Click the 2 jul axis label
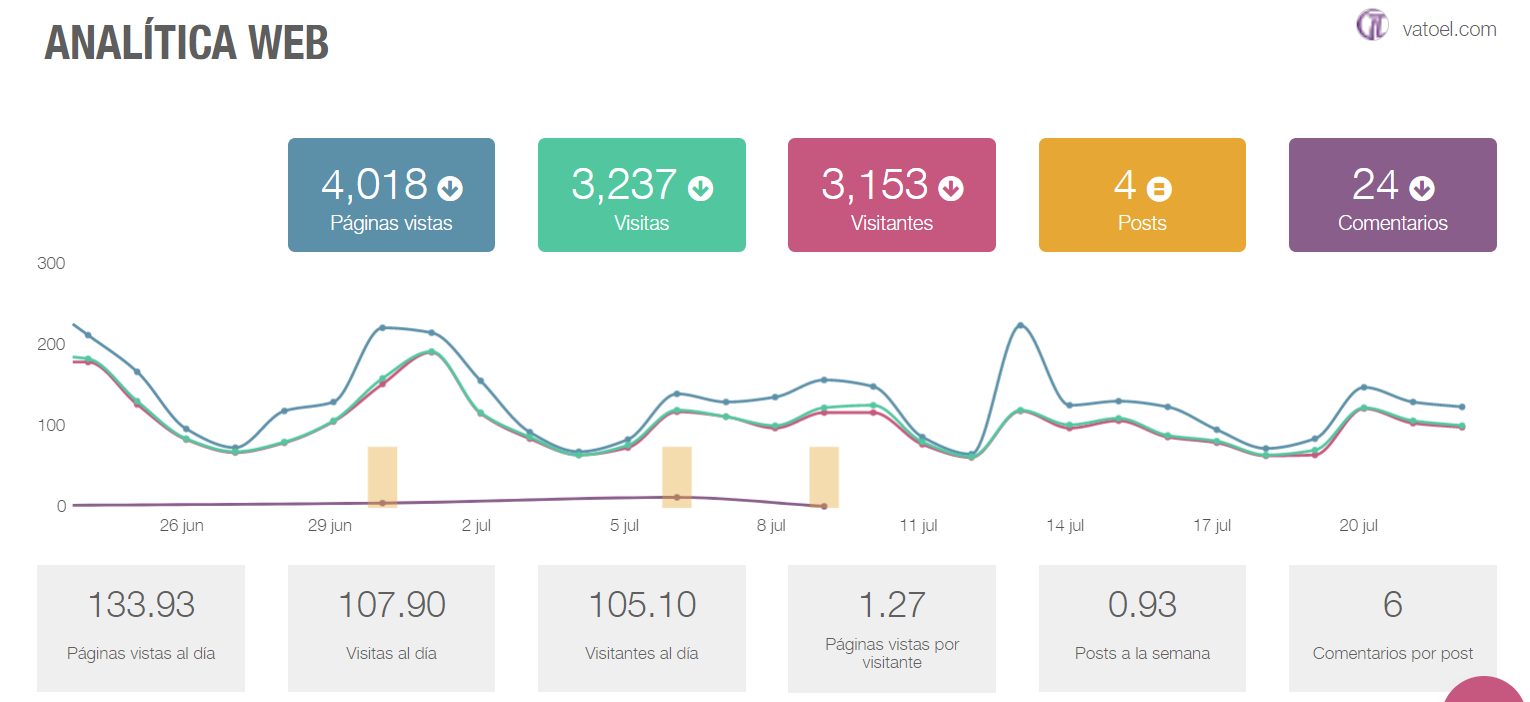The height and width of the screenshot is (702, 1530). [x=476, y=526]
